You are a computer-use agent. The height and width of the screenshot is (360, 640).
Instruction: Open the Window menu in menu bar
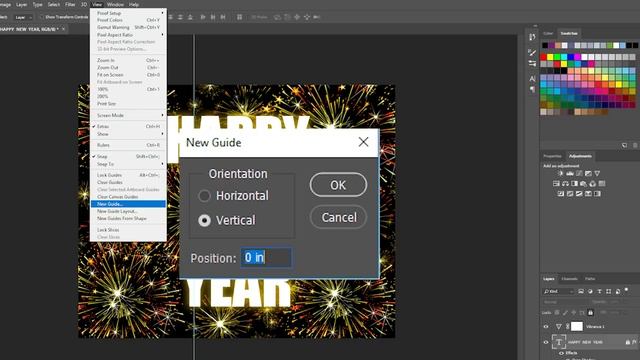115,4
